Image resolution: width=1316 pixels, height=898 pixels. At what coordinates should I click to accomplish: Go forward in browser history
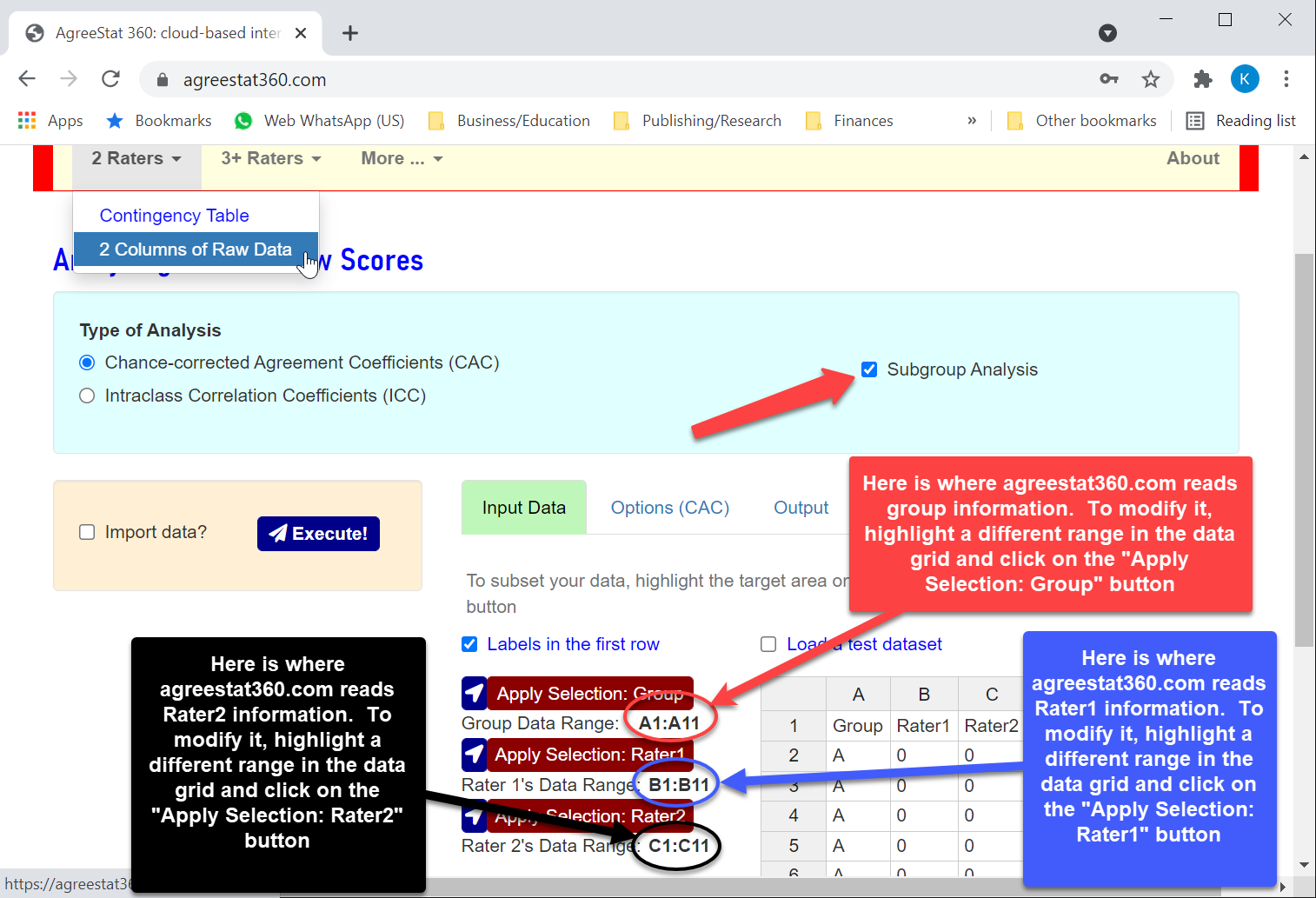point(69,79)
